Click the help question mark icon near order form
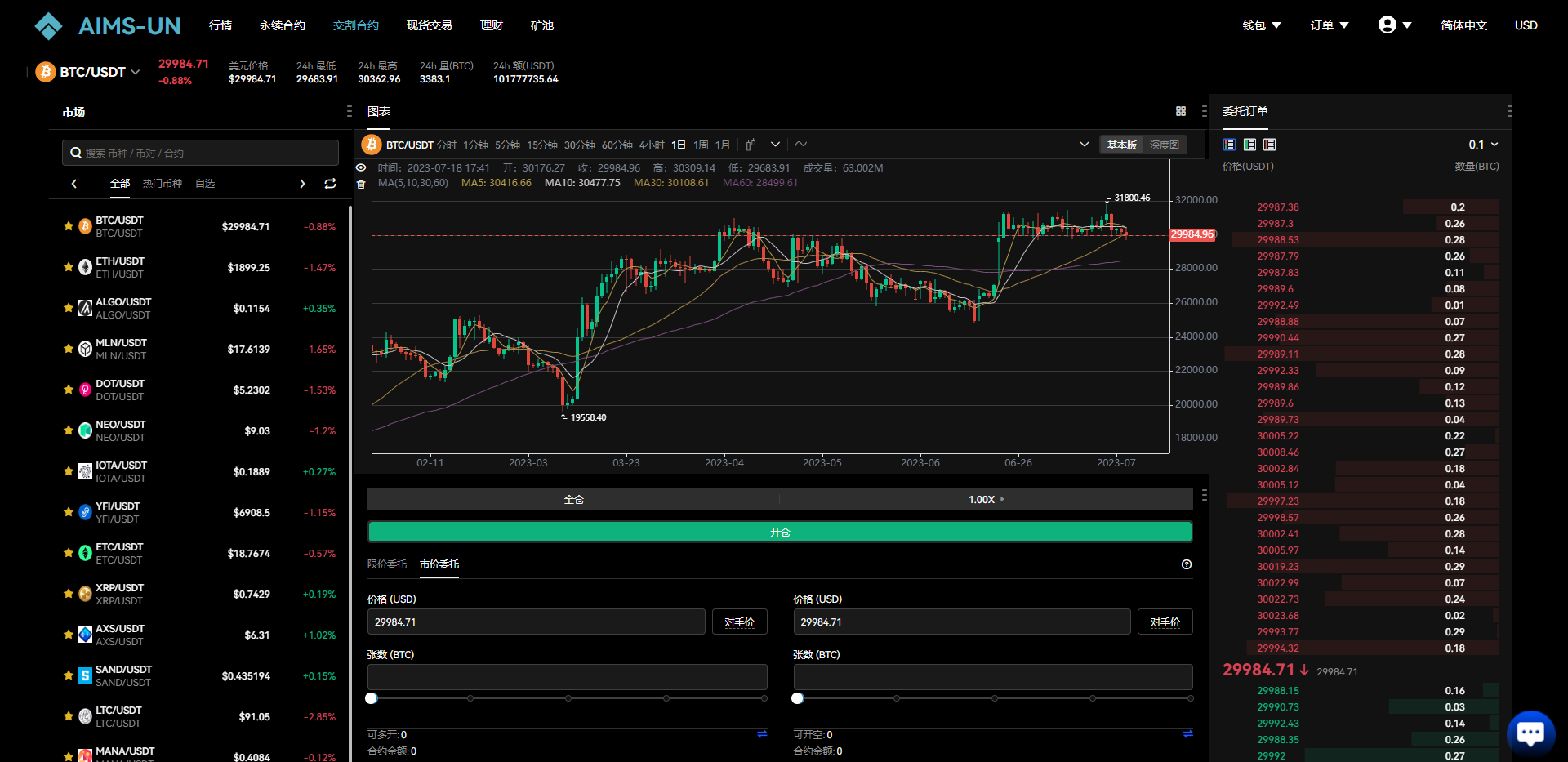The image size is (1568, 762). pos(1186,564)
